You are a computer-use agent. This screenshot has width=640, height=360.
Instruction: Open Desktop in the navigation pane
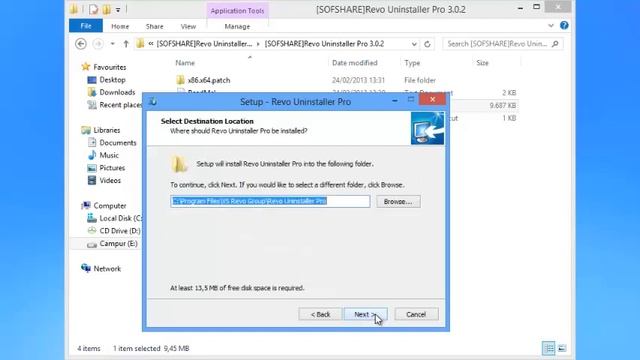coord(112,80)
